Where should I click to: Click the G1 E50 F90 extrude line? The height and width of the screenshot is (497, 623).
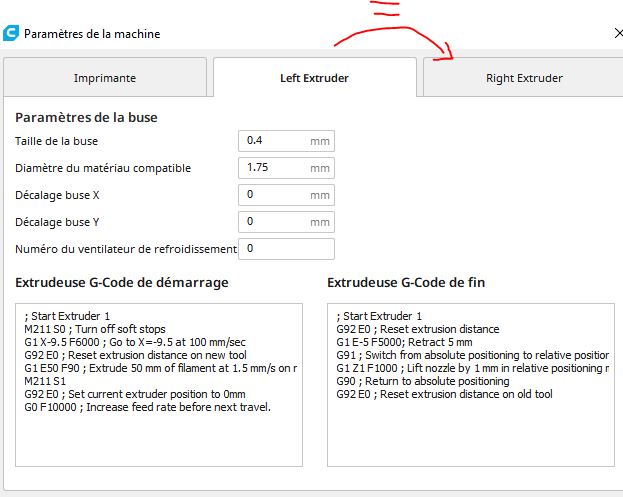coord(160,368)
